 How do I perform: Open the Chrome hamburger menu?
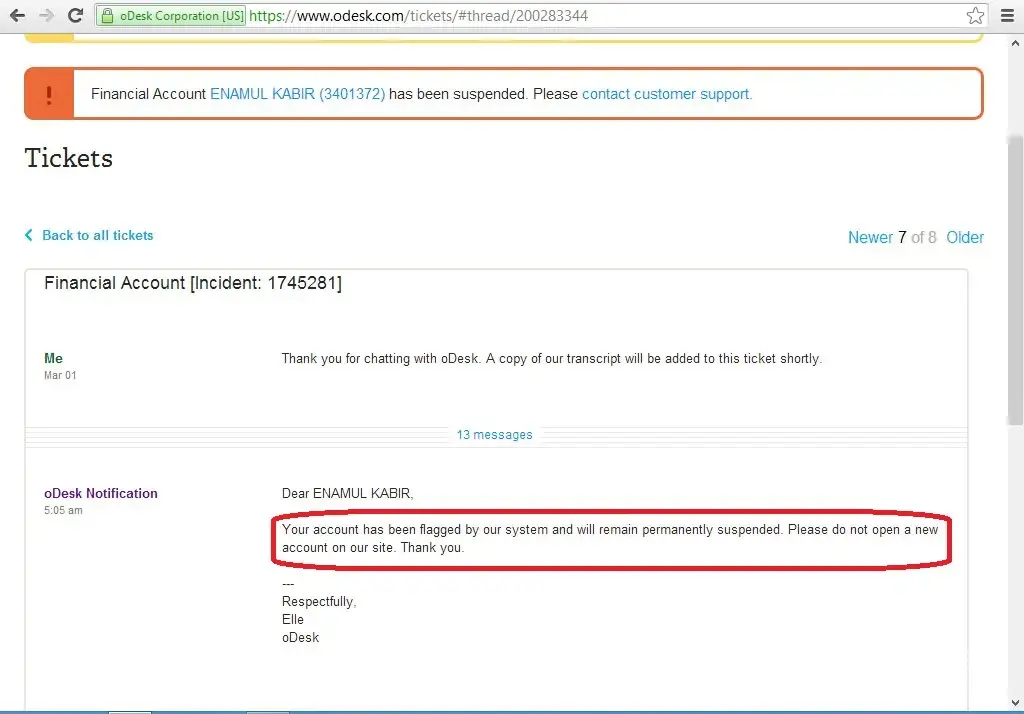pyautogui.click(x=1006, y=16)
